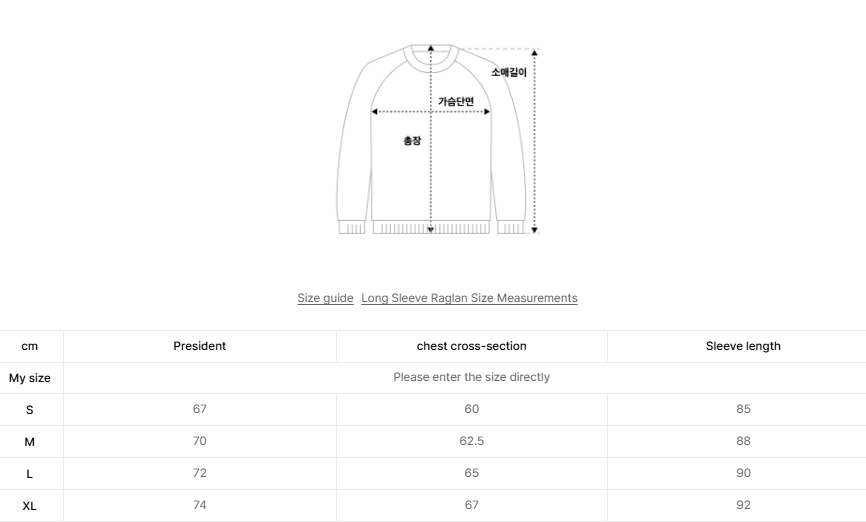The width and height of the screenshot is (866, 522).
Task: Select the Sleeve length column header
Action: 743,346
